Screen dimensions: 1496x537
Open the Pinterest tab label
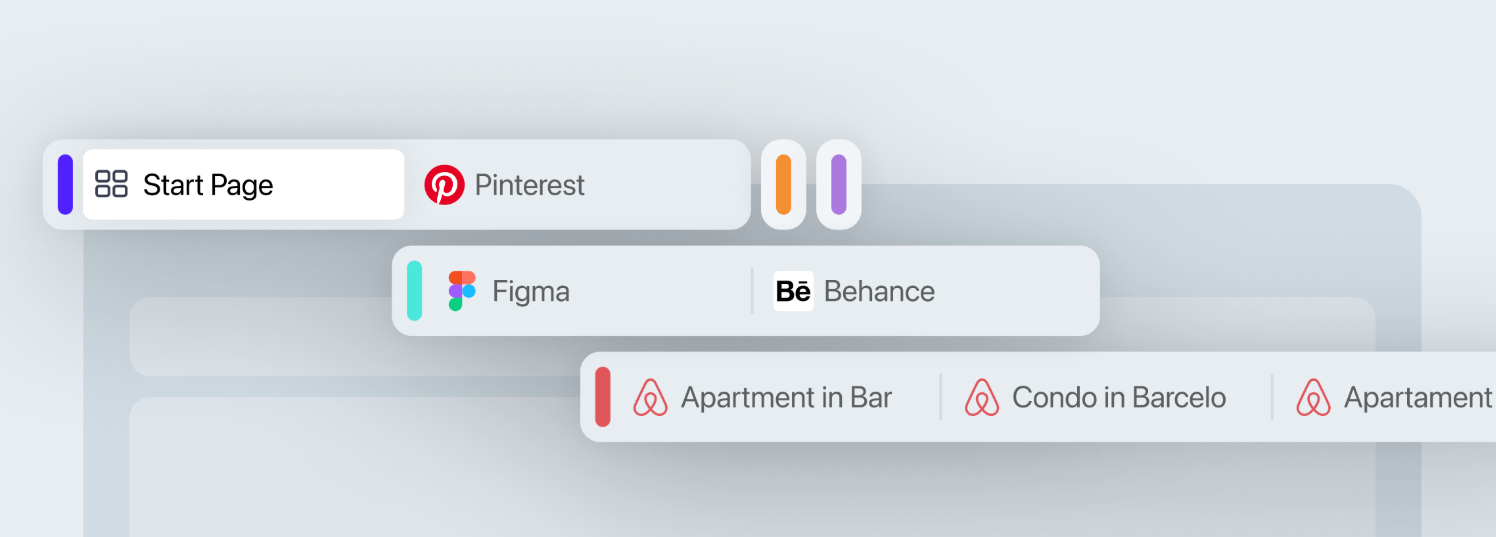(530, 185)
